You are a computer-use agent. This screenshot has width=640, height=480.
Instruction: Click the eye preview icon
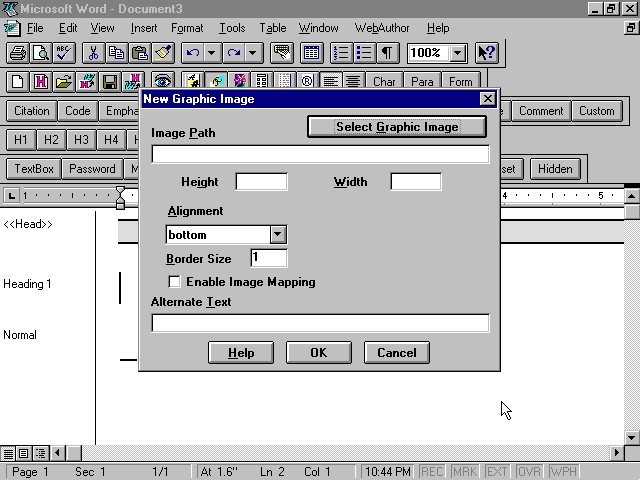click(163, 82)
